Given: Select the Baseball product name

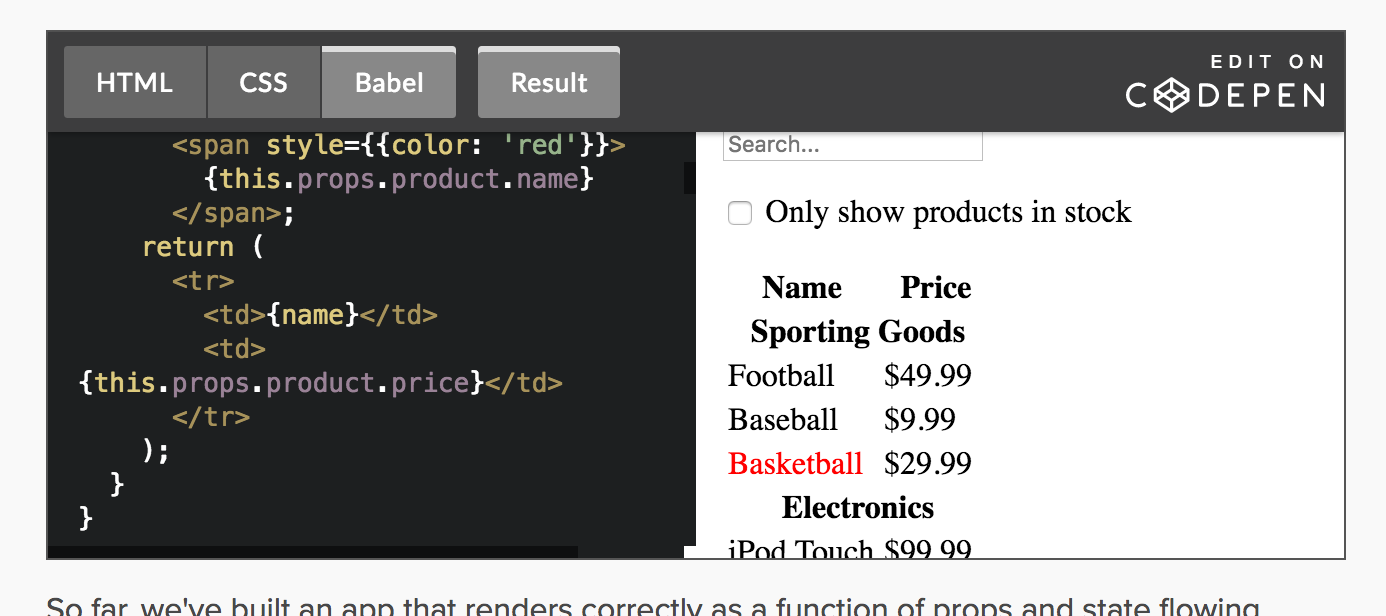Looking at the screenshot, I should click(x=783, y=420).
